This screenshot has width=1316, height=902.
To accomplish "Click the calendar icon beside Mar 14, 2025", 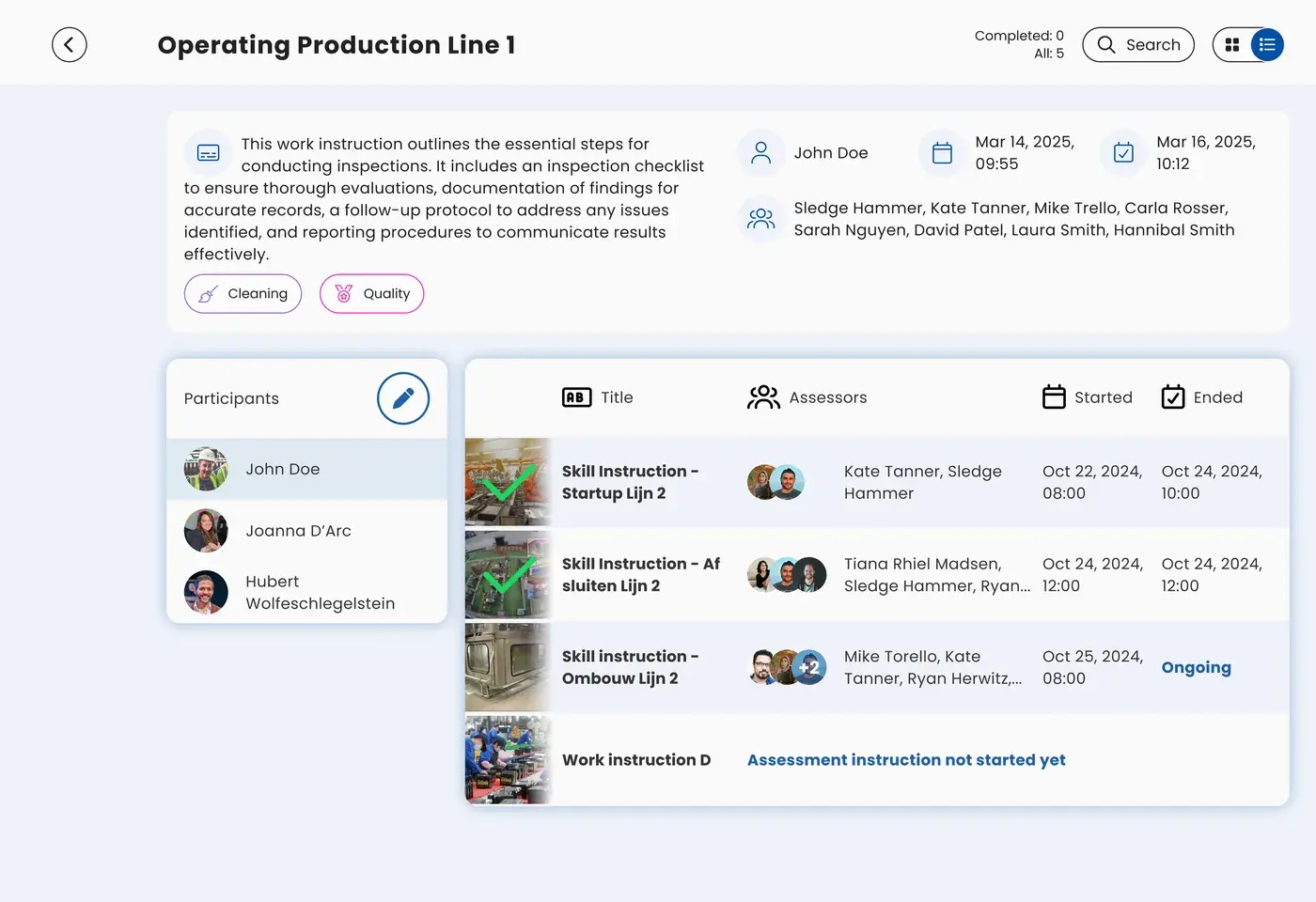I will point(942,152).
